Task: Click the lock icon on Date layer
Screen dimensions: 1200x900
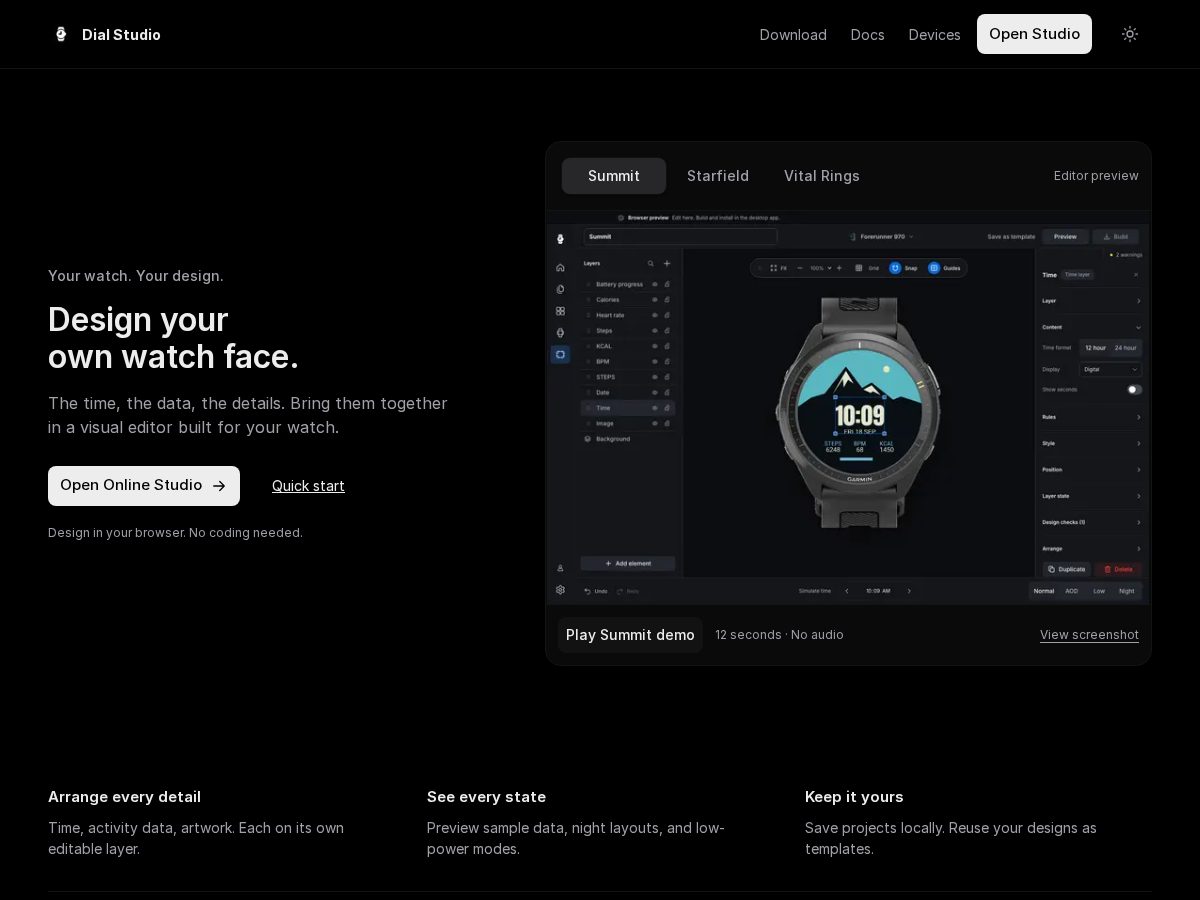Action: [x=667, y=392]
